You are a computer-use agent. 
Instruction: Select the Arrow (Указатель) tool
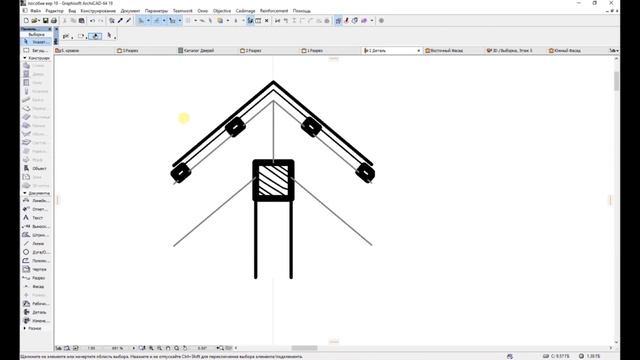pyautogui.click(x=36, y=42)
